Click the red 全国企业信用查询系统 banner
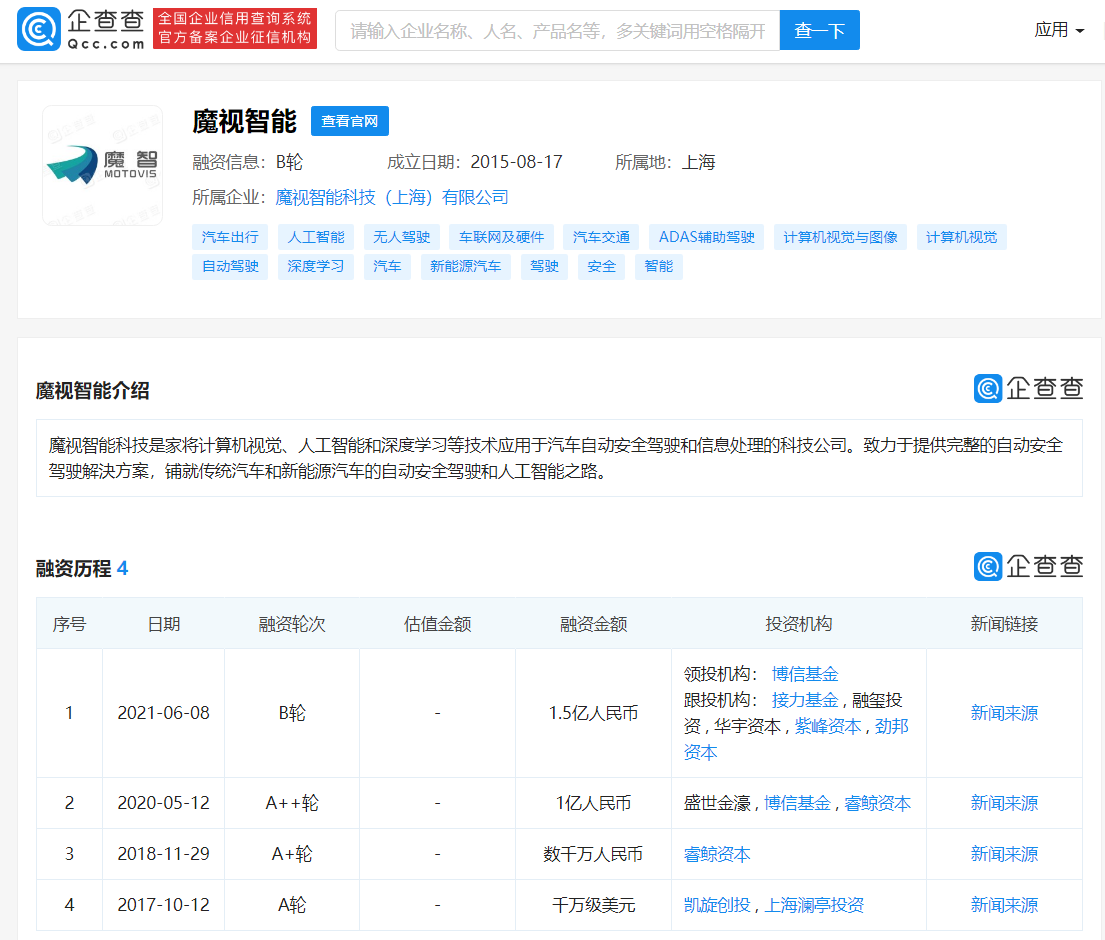Viewport: 1105px width, 940px height. [235, 28]
